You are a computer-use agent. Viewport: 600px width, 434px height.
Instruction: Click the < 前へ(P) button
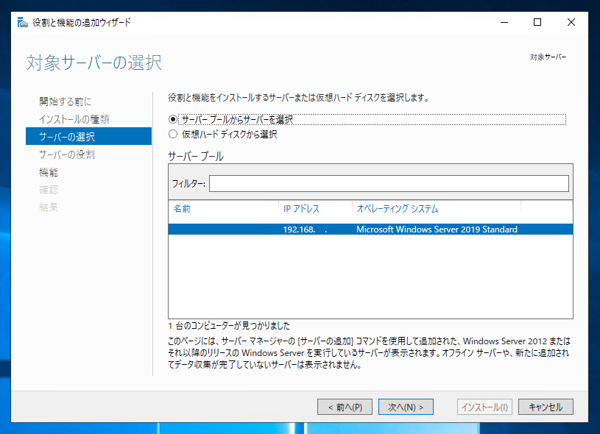[345, 407]
